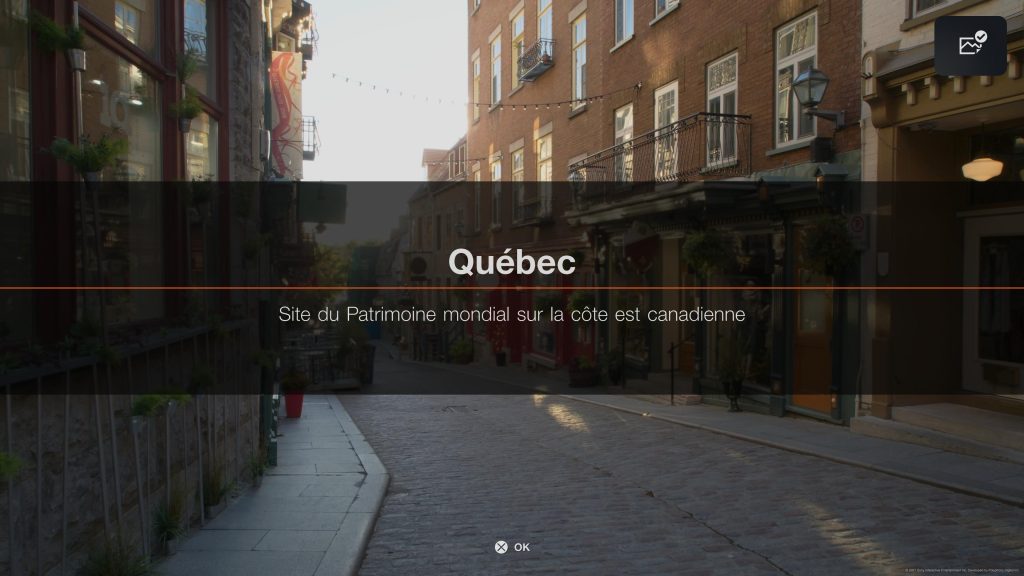Click the orange divider line under Québec
Viewport: 1024px width, 576px height.
(x=512, y=288)
